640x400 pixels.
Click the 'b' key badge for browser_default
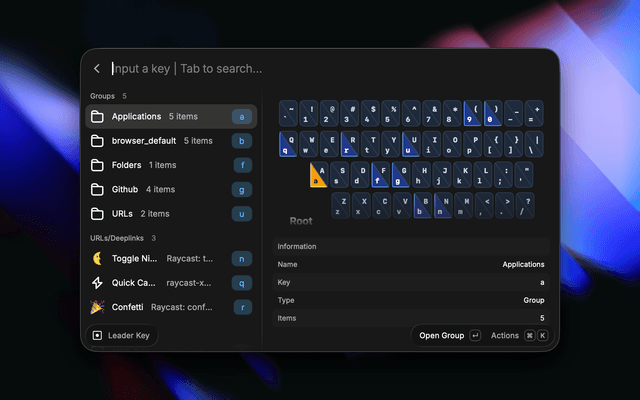242,141
